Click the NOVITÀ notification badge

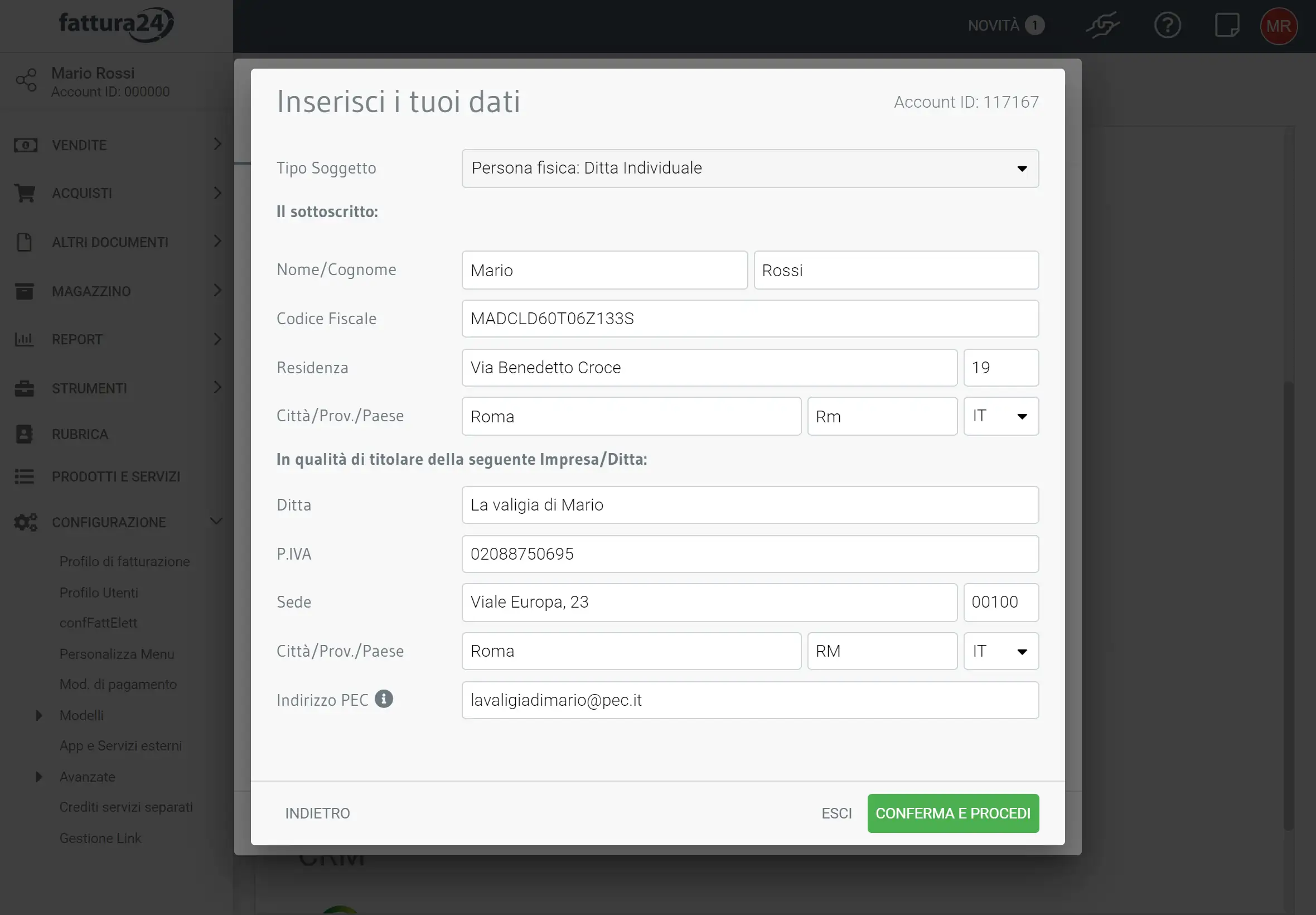(x=1035, y=26)
